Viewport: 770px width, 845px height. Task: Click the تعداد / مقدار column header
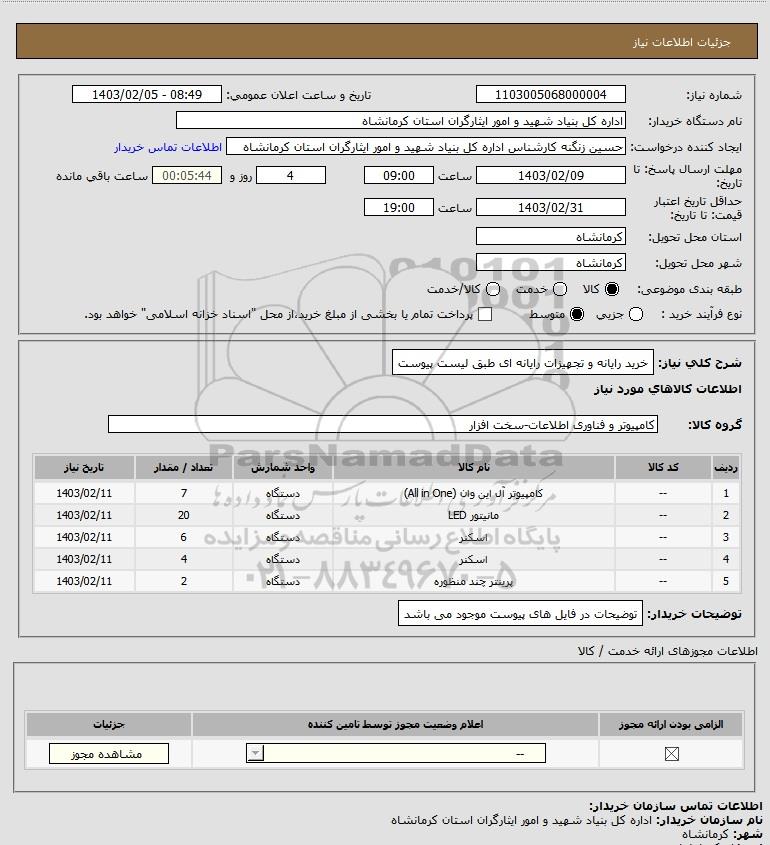point(184,467)
